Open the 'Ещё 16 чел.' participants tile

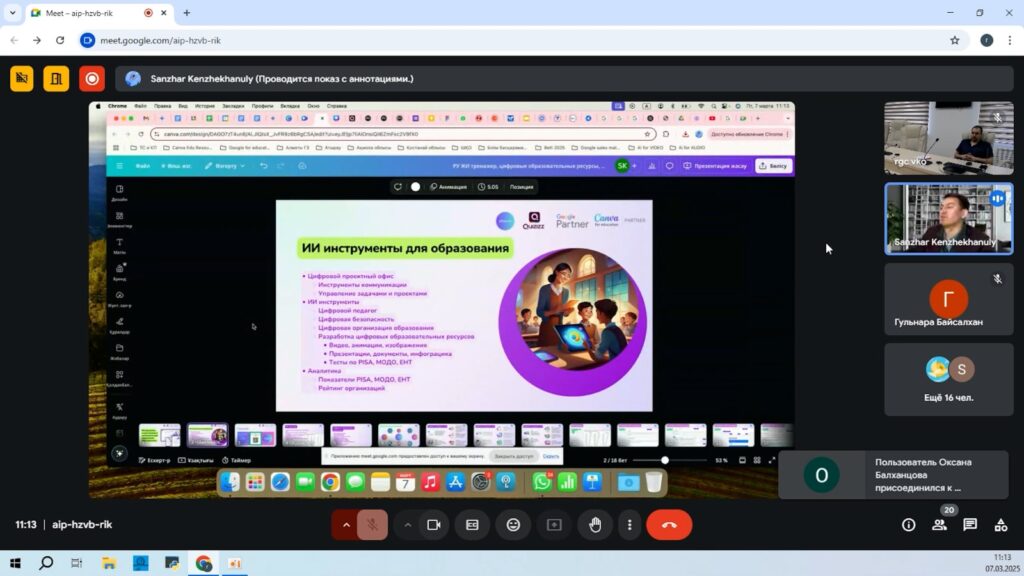[x=949, y=380]
